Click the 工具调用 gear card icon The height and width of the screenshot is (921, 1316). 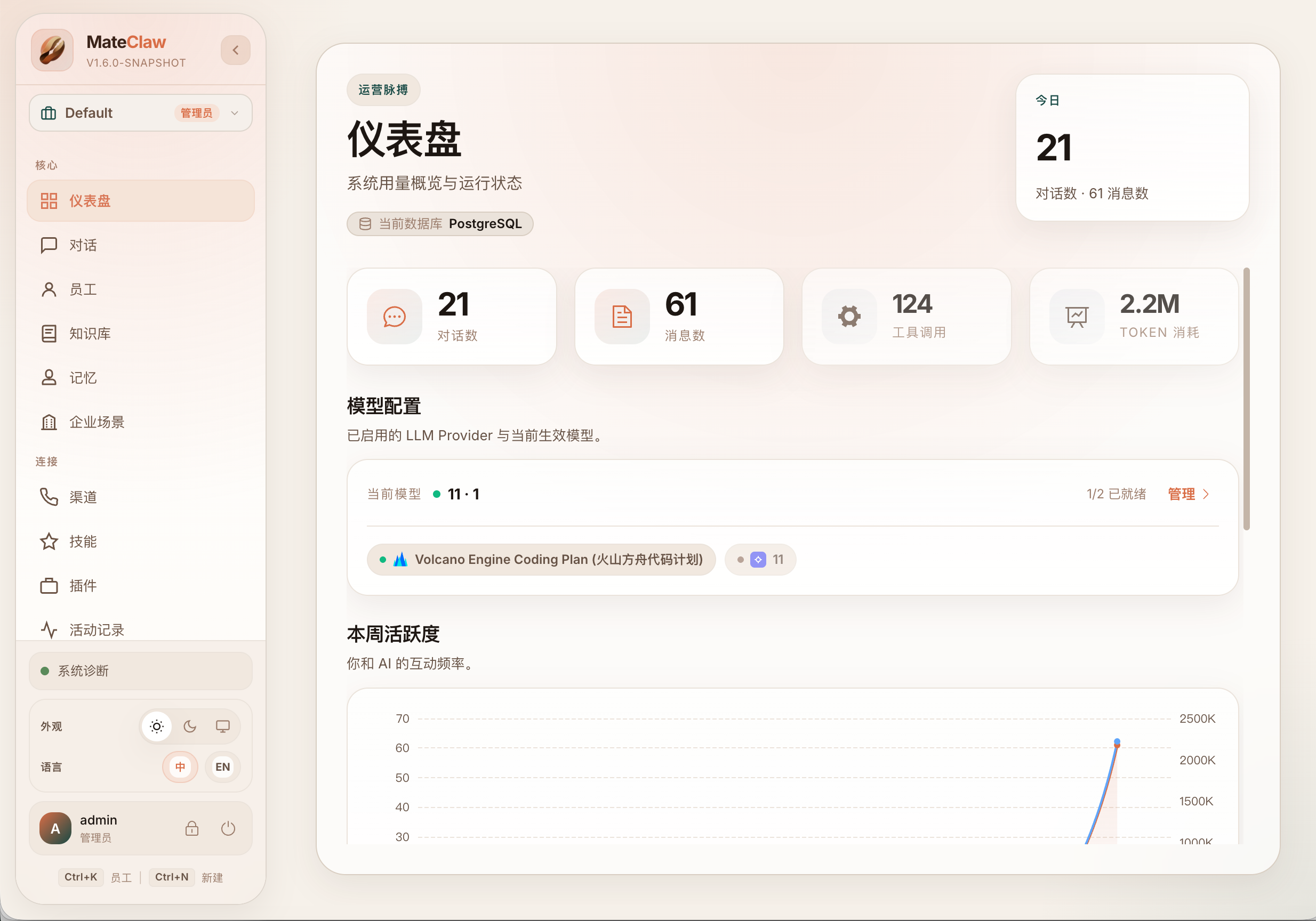(x=849, y=317)
